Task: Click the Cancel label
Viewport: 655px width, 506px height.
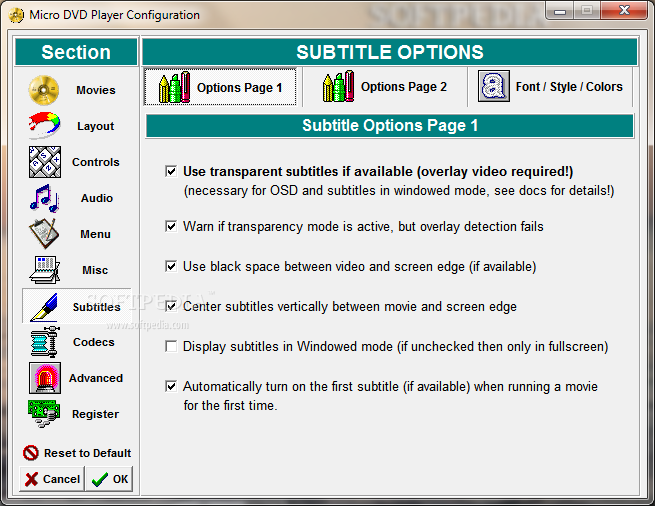Action: click(61, 479)
